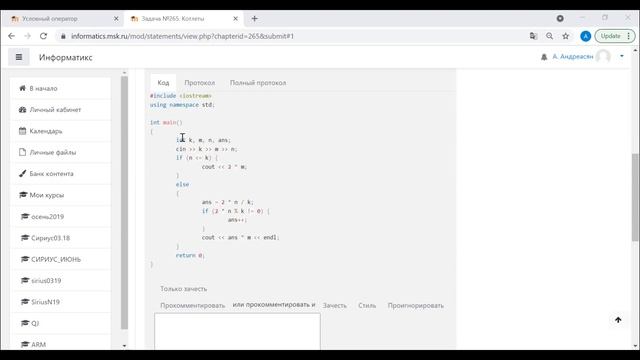Open the translate page icon in address bar
This screenshot has width=640, height=360.
(533, 36)
